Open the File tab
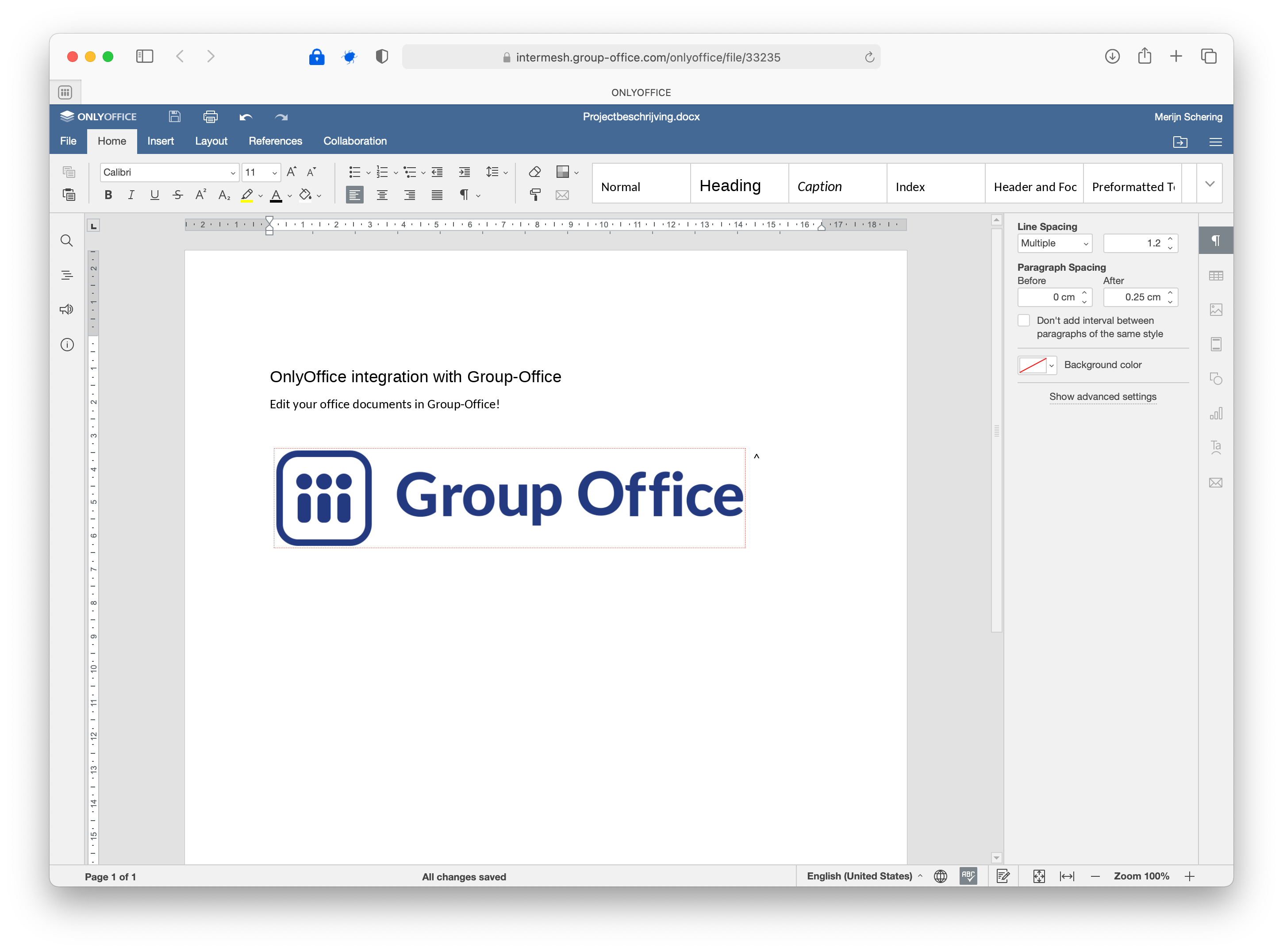The width and height of the screenshot is (1283, 952). coord(68,141)
